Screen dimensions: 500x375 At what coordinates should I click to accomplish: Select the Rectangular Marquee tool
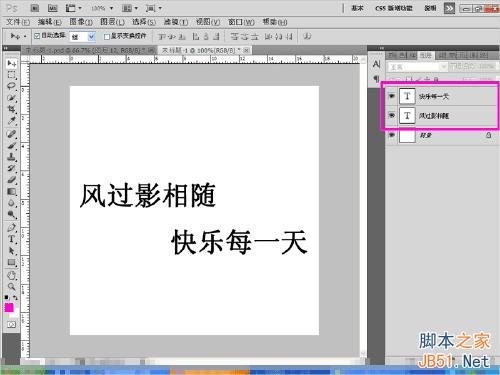point(12,75)
